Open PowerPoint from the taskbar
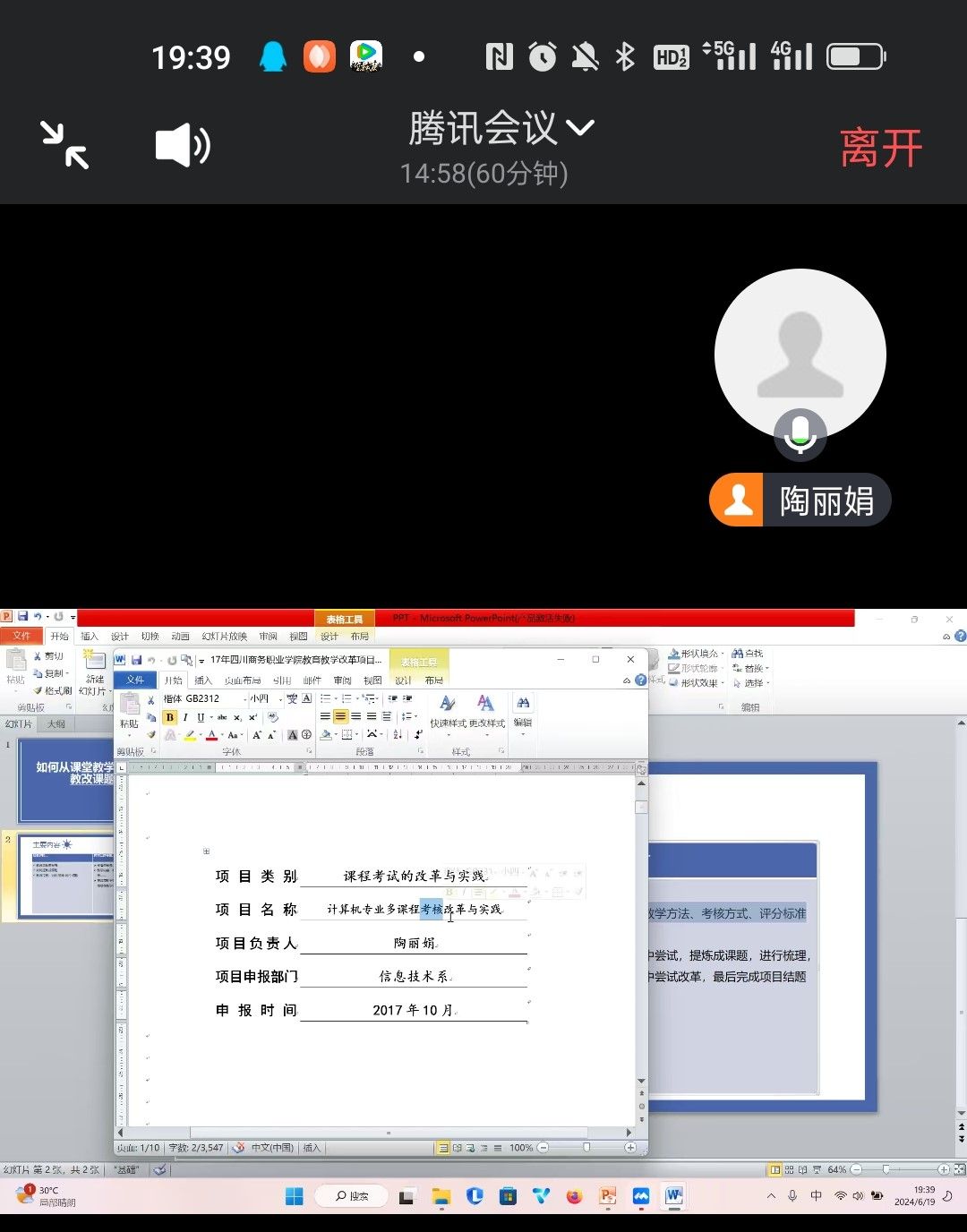The height and width of the screenshot is (1232, 967). pos(608,1196)
